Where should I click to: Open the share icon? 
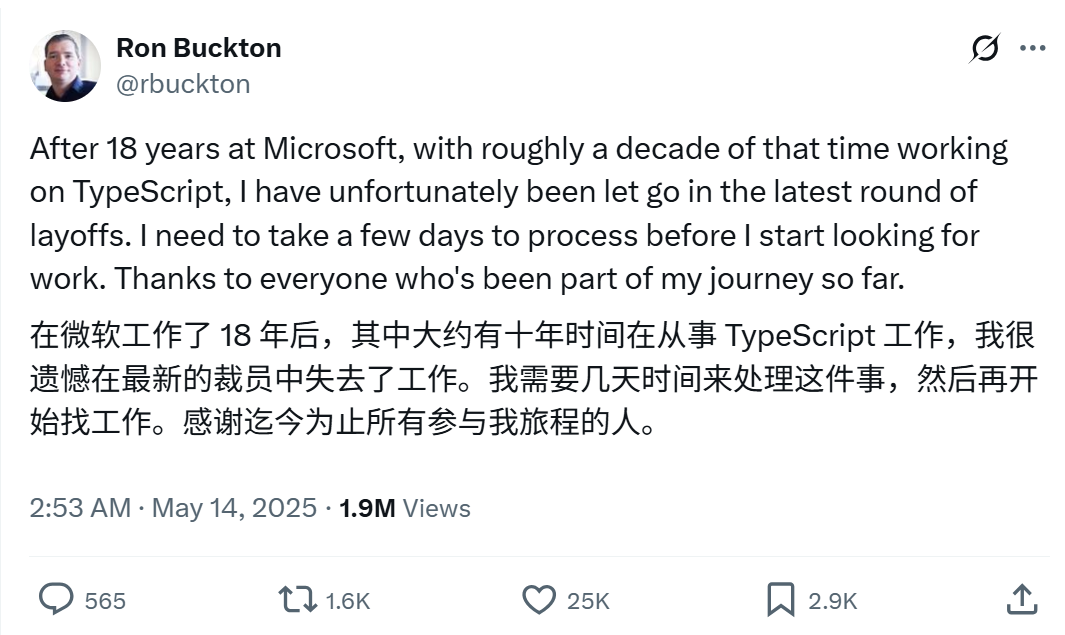pyautogui.click(x=1022, y=600)
